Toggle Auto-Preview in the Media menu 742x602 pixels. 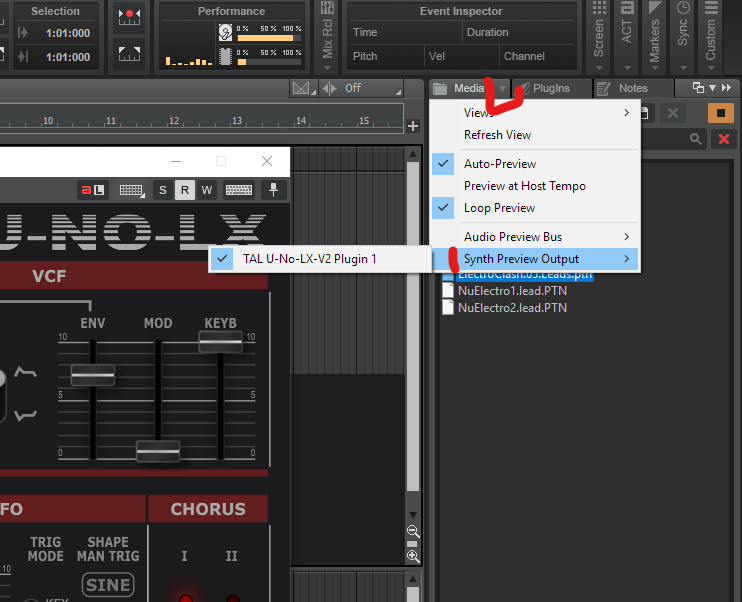coord(535,164)
